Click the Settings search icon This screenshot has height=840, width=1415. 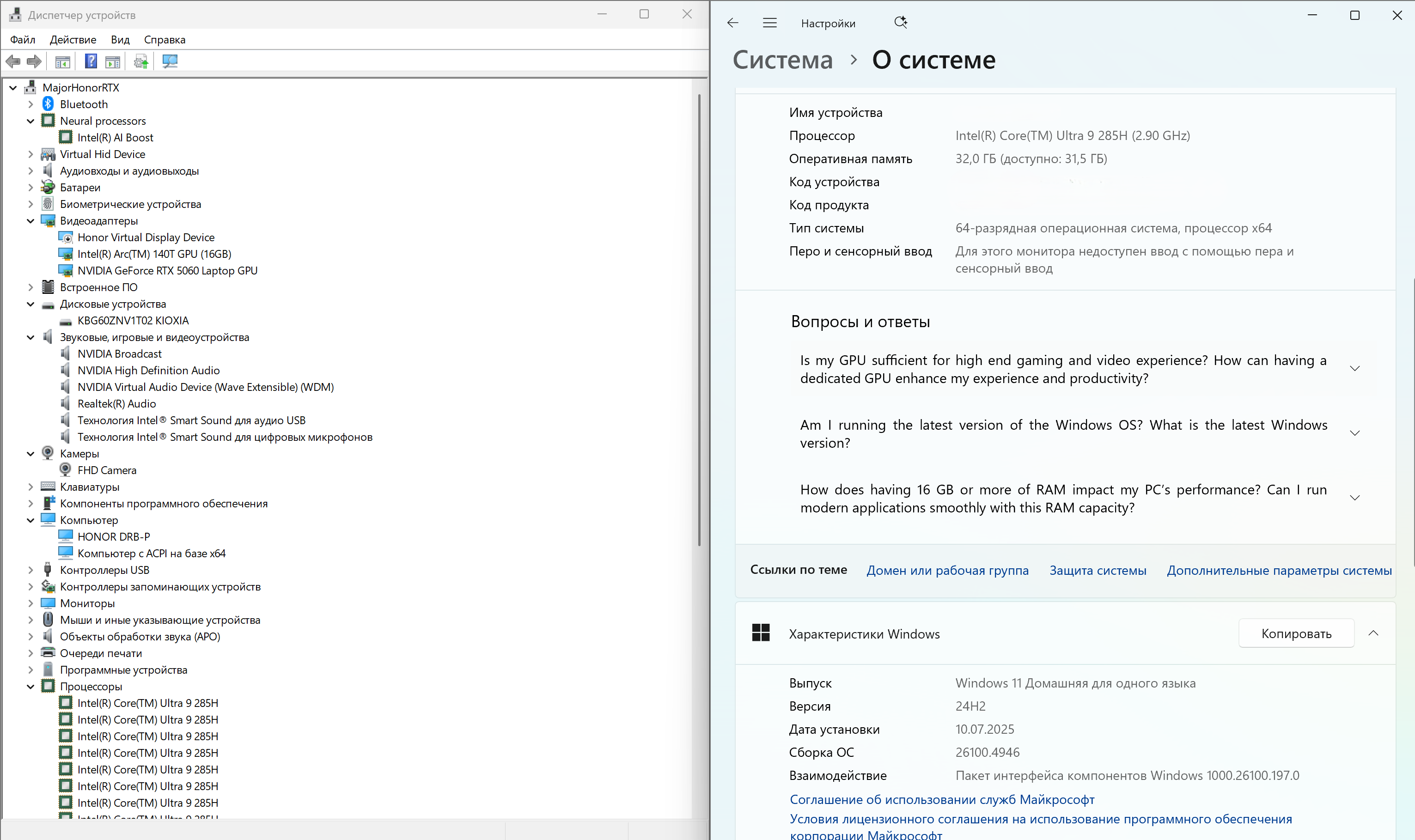900,23
